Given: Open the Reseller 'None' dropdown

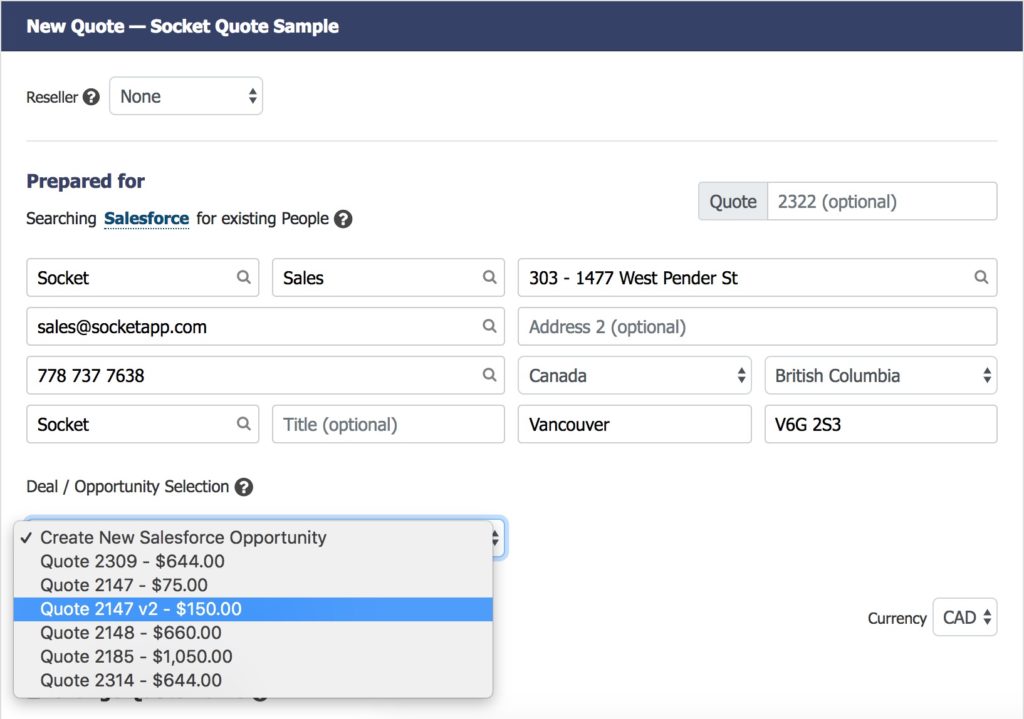Looking at the screenshot, I should tap(186, 96).
